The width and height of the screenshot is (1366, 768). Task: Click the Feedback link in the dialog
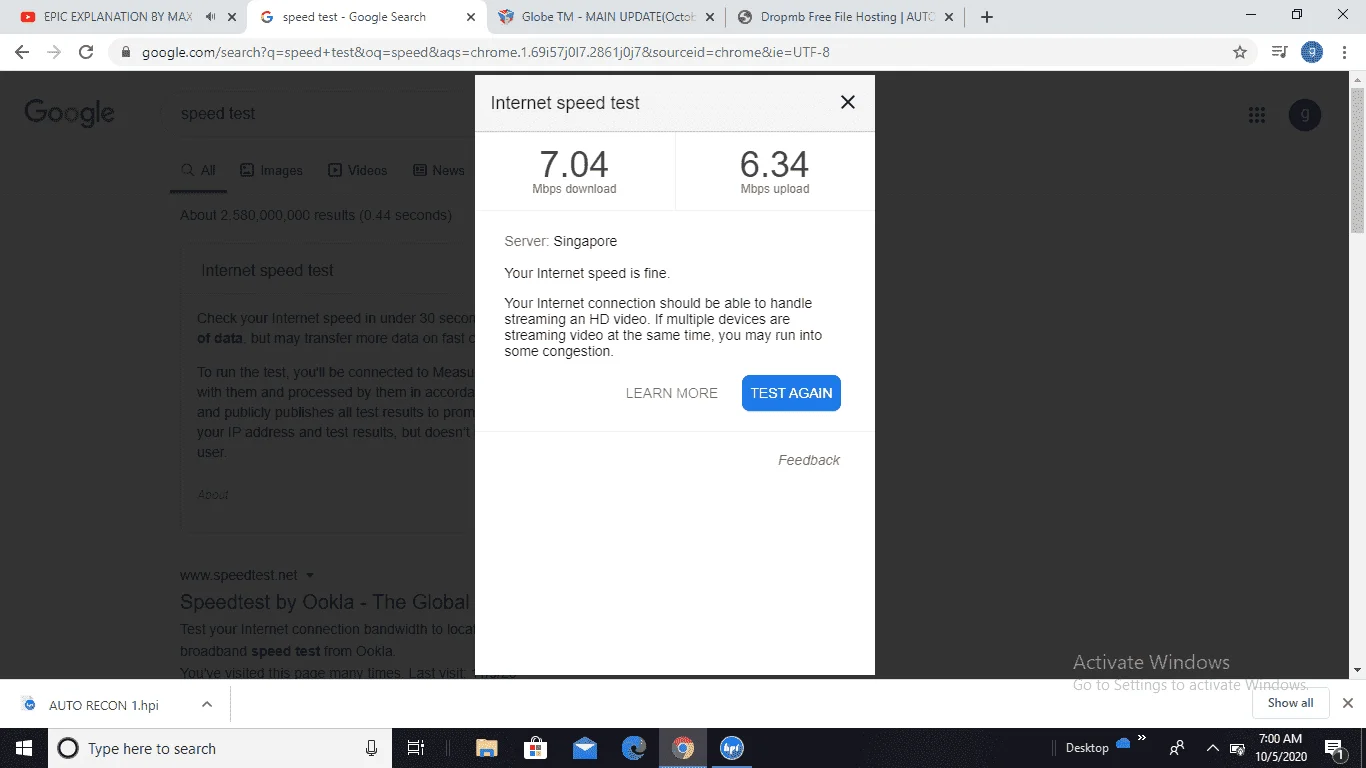[x=809, y=460]
